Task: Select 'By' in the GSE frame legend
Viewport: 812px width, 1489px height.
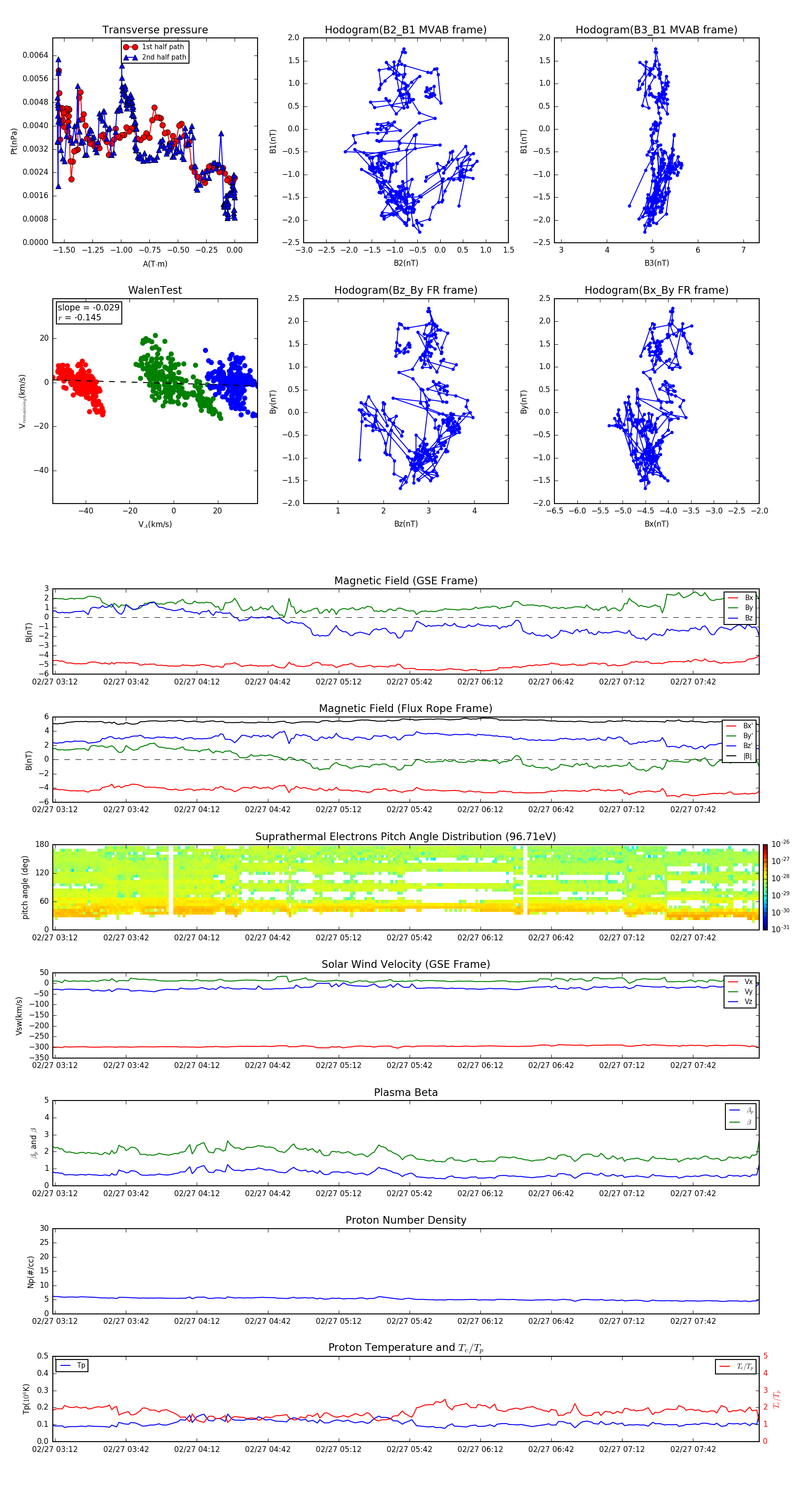Action: [740, 607]
